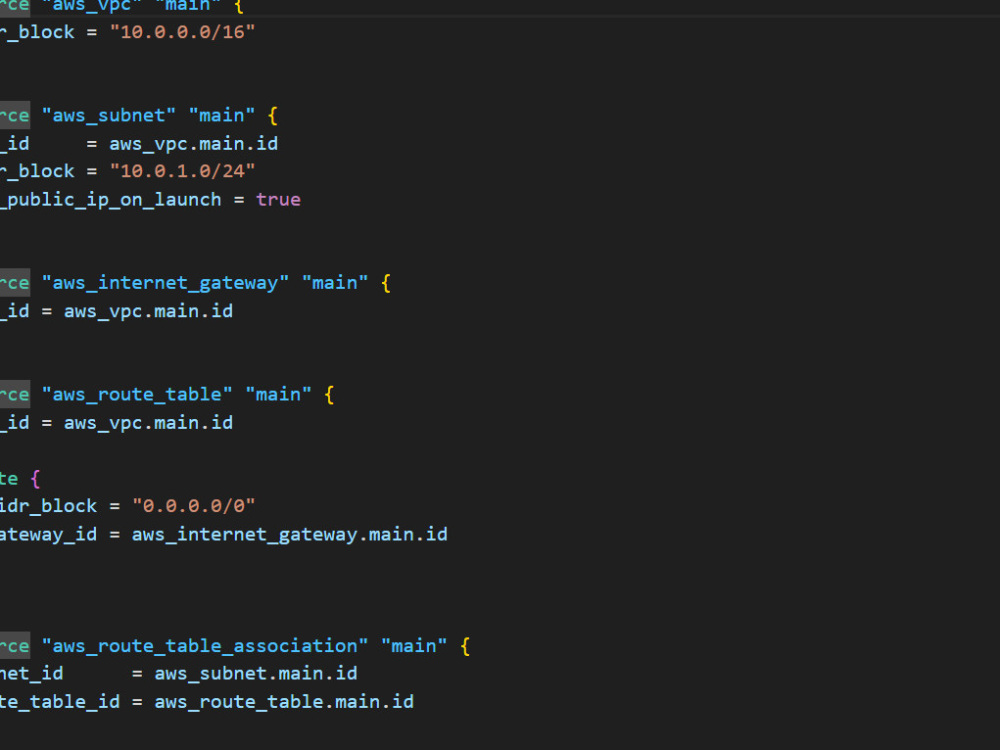Viewport: 1000px width, 750px height.
Task: Click the "10.0.1.0/24" CIDR string
Action: pyautogui.click(x=182, y=171)
